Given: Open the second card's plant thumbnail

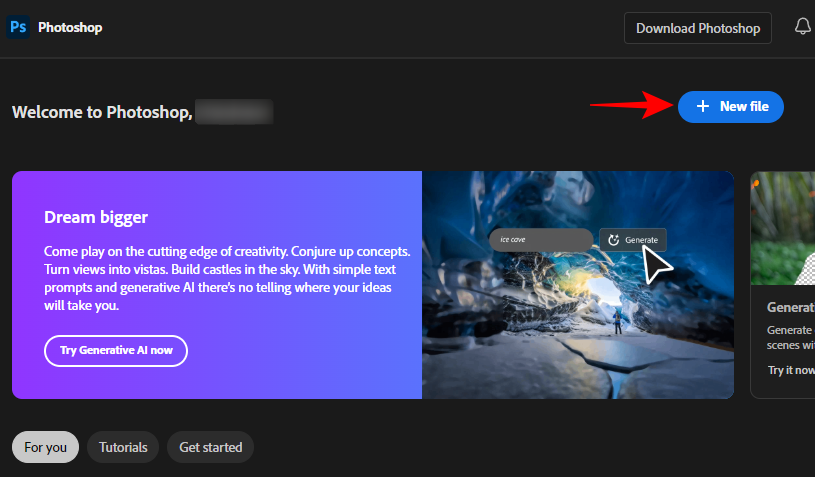Looking at the screenshot, I should point(783,228).
